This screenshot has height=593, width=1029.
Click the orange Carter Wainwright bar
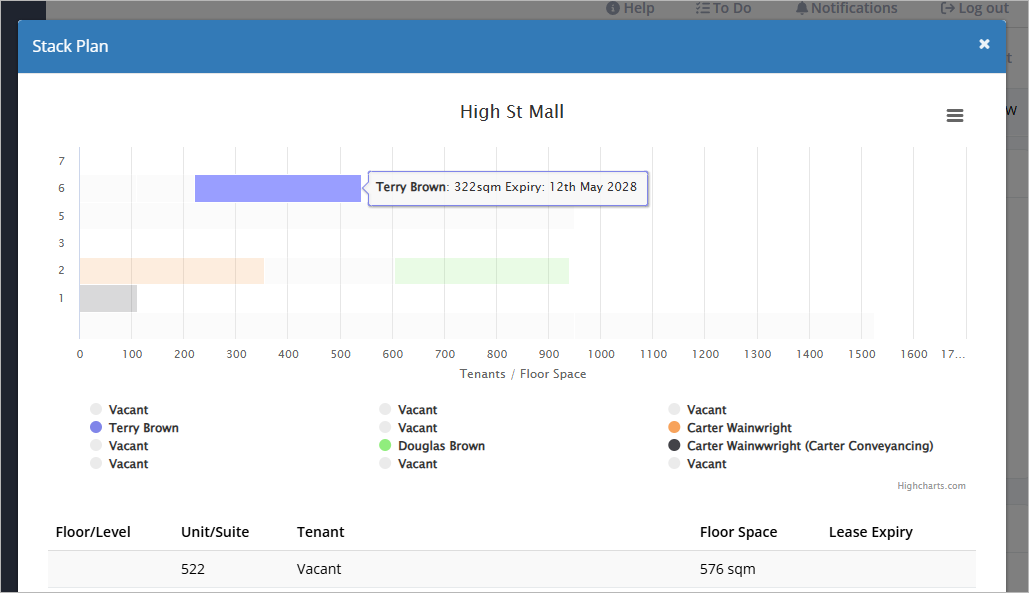tap(171, 271)
